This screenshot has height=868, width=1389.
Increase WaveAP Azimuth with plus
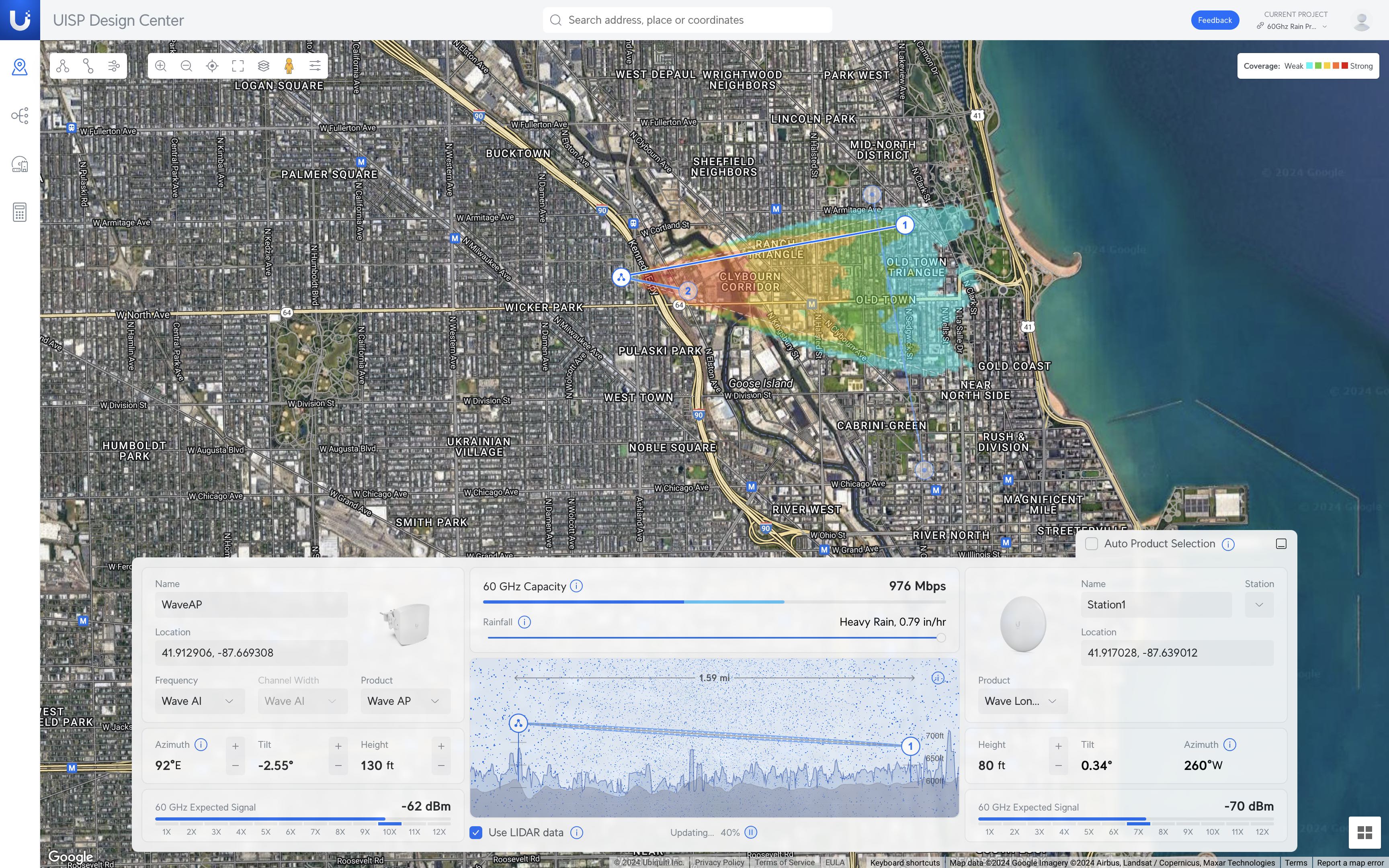point(236,746)
